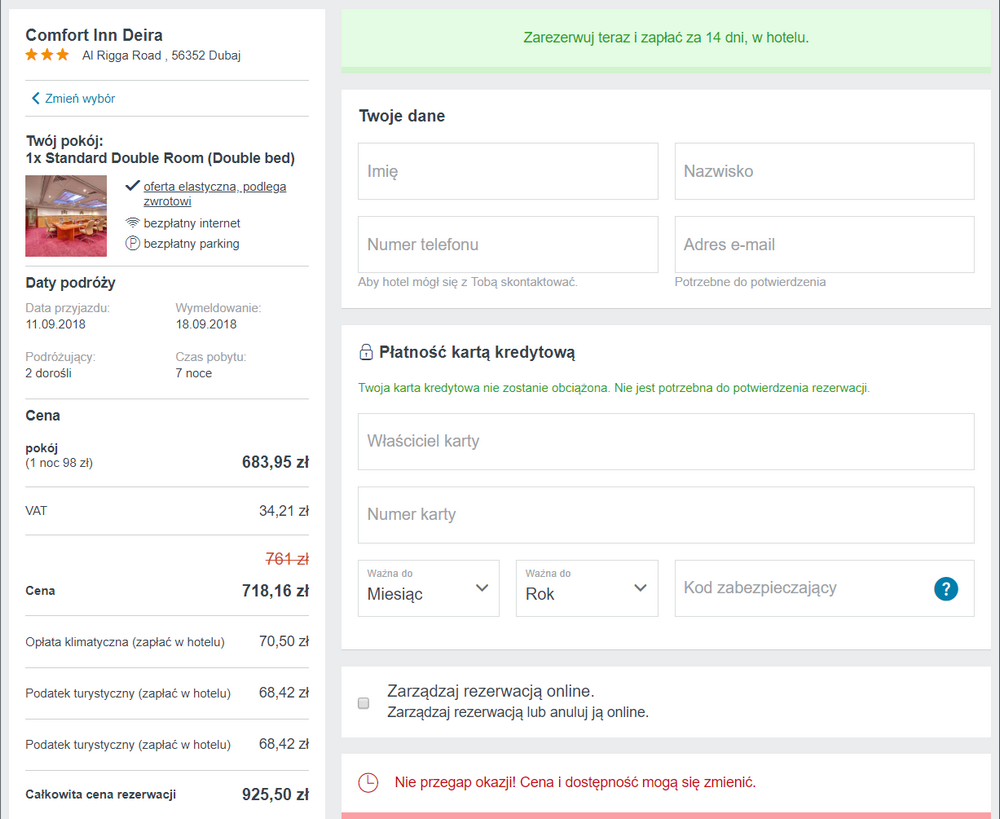Viewport: 1000px width, 819px height.
Task: Click into the Adres e-mail field
Action: [x=825, y=244]
